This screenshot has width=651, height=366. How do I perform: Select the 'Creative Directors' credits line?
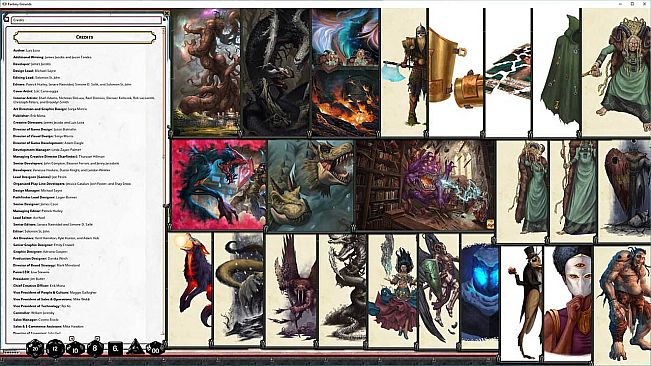(x=49, y=123)
